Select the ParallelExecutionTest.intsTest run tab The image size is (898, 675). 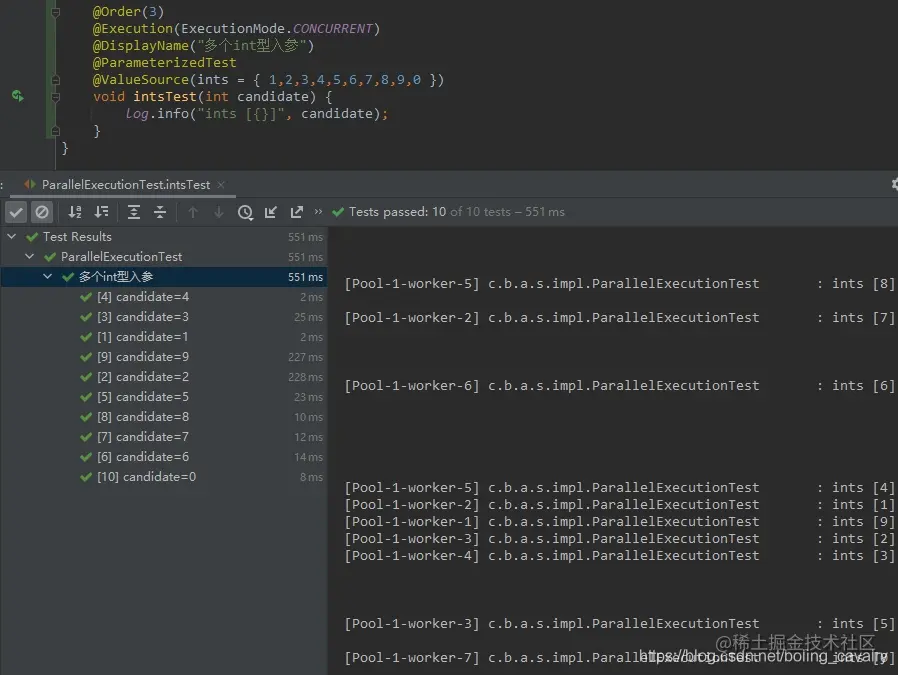click(x=125, y=185)
